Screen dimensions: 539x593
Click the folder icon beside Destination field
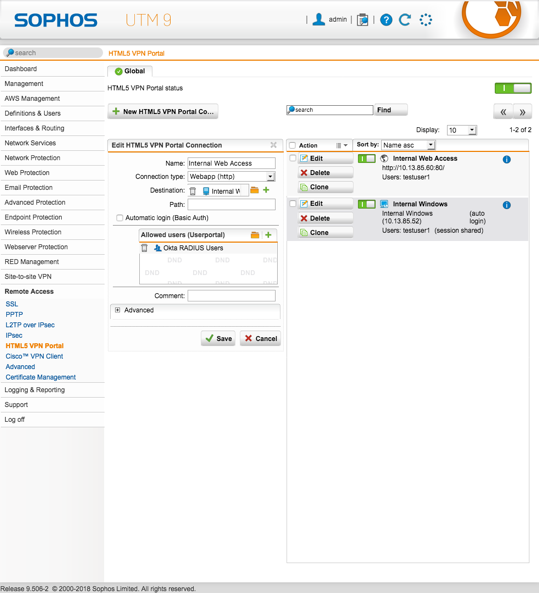(x=255, y=190)
